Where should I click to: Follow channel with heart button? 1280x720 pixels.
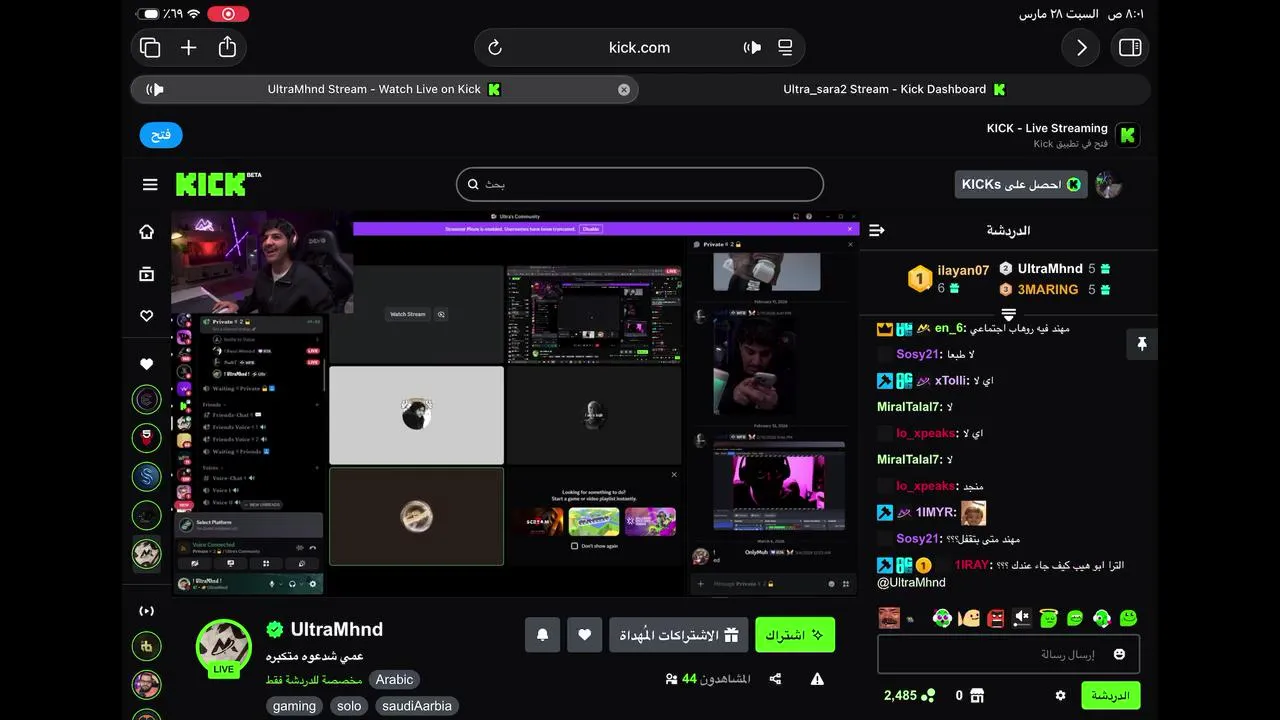coord(585,635)
